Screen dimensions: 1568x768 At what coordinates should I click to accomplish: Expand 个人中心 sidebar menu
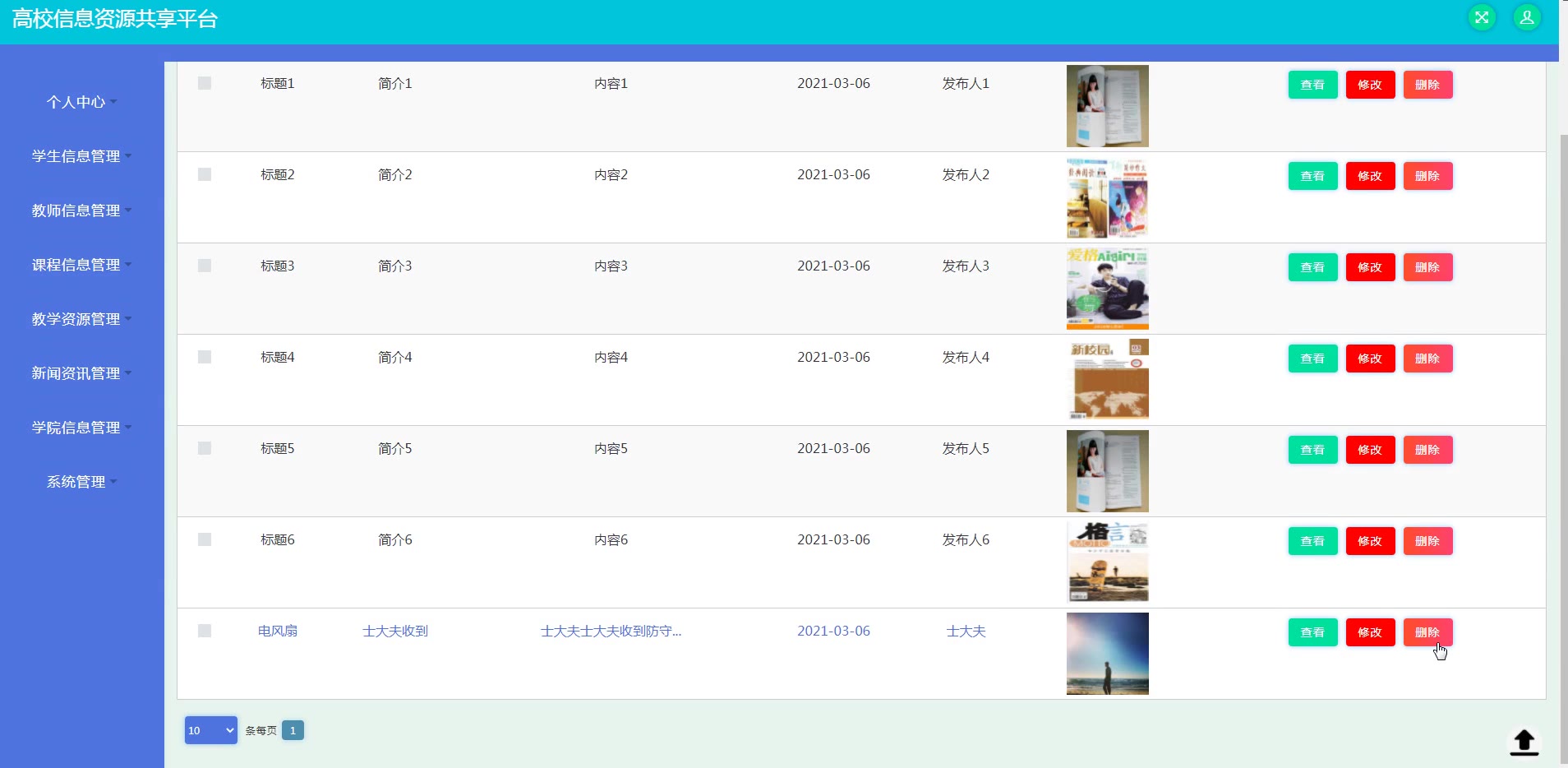pyautogui.click(x=82, y=102)
